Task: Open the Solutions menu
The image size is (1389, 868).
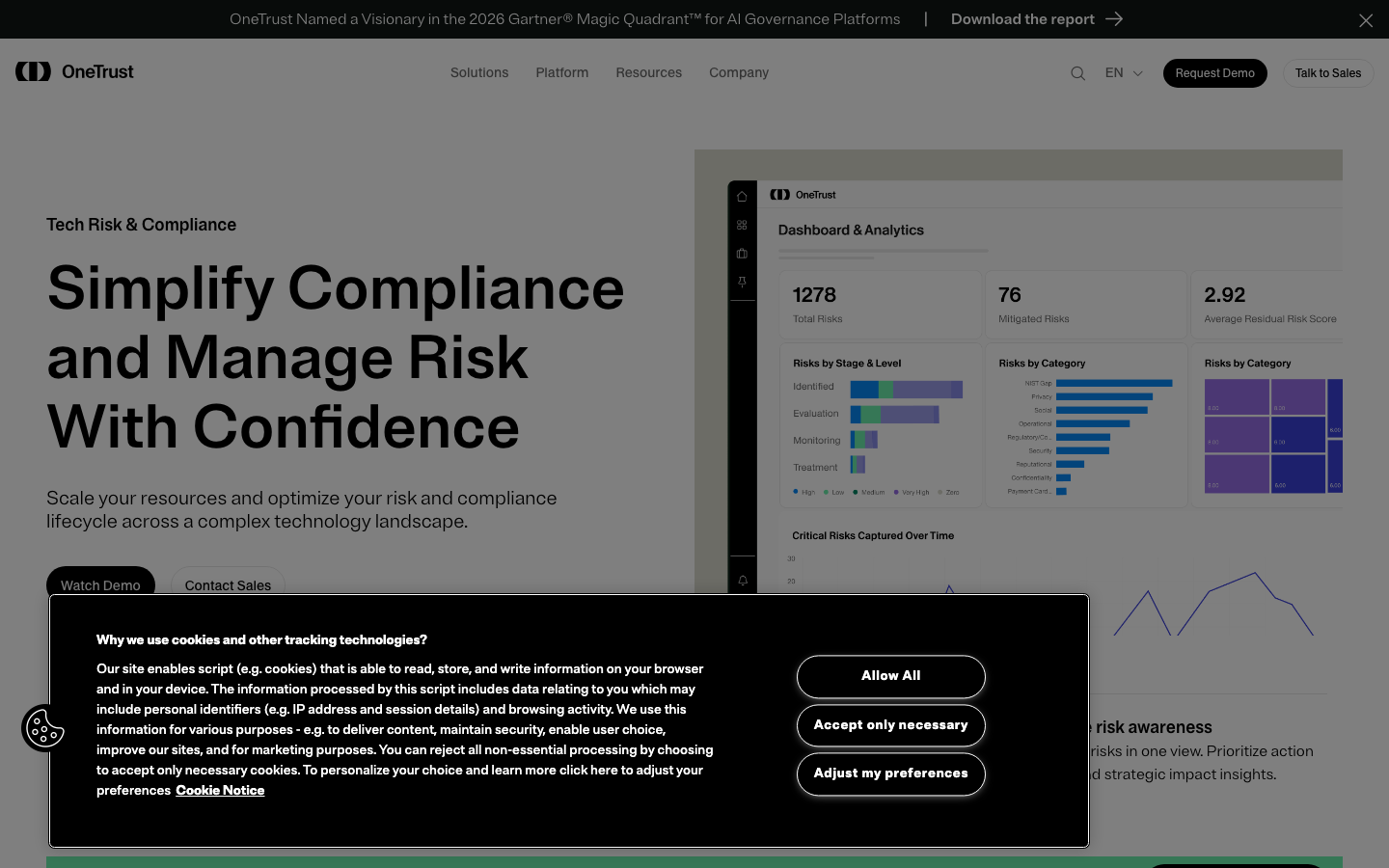Action: click(479, 72)
